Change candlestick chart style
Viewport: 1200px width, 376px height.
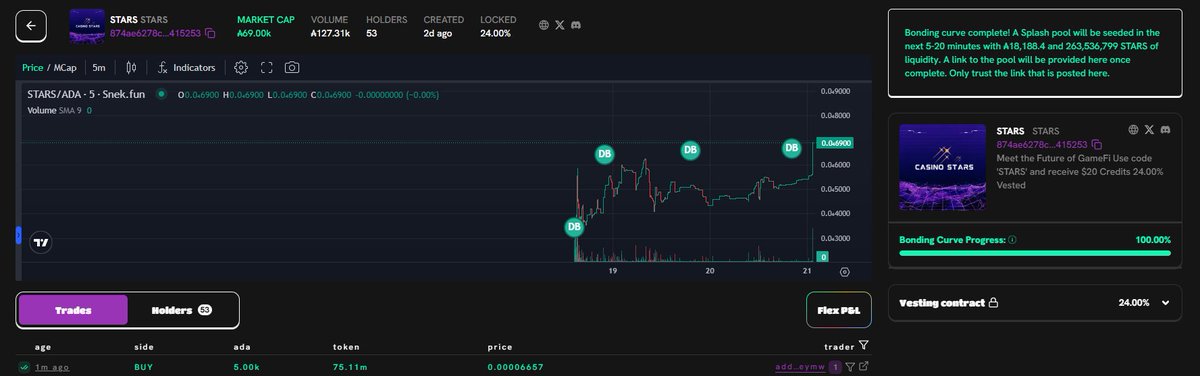pos(131,67)
